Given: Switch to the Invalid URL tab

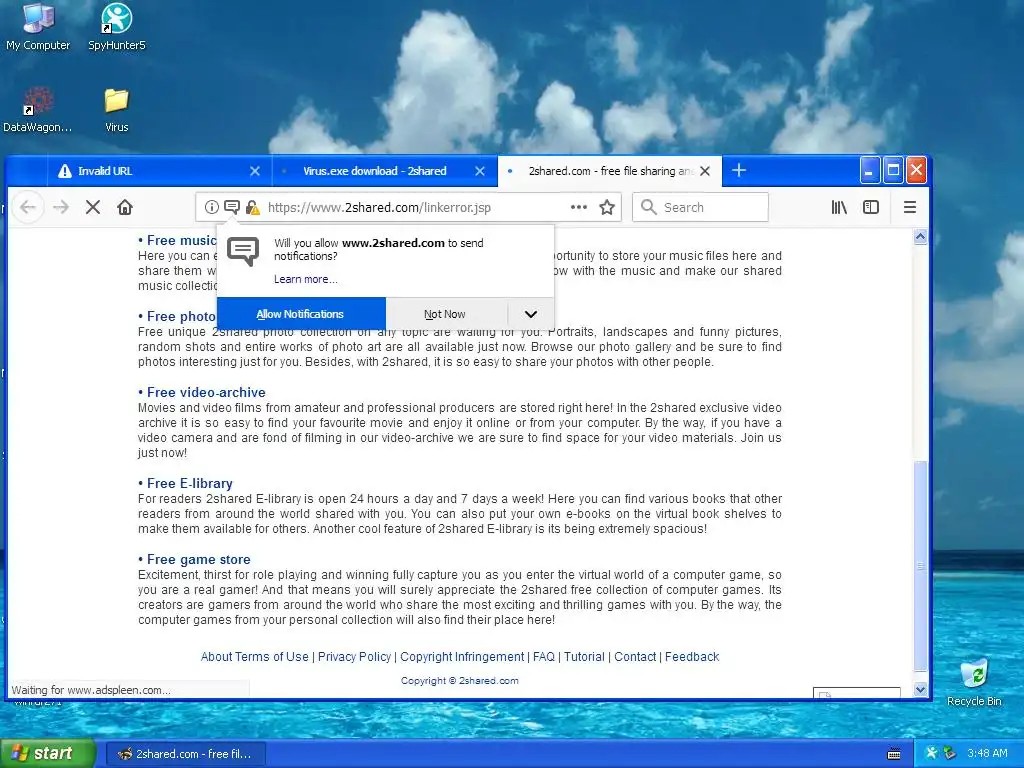Looking at the screenshot, I should [x=159, y=171].
